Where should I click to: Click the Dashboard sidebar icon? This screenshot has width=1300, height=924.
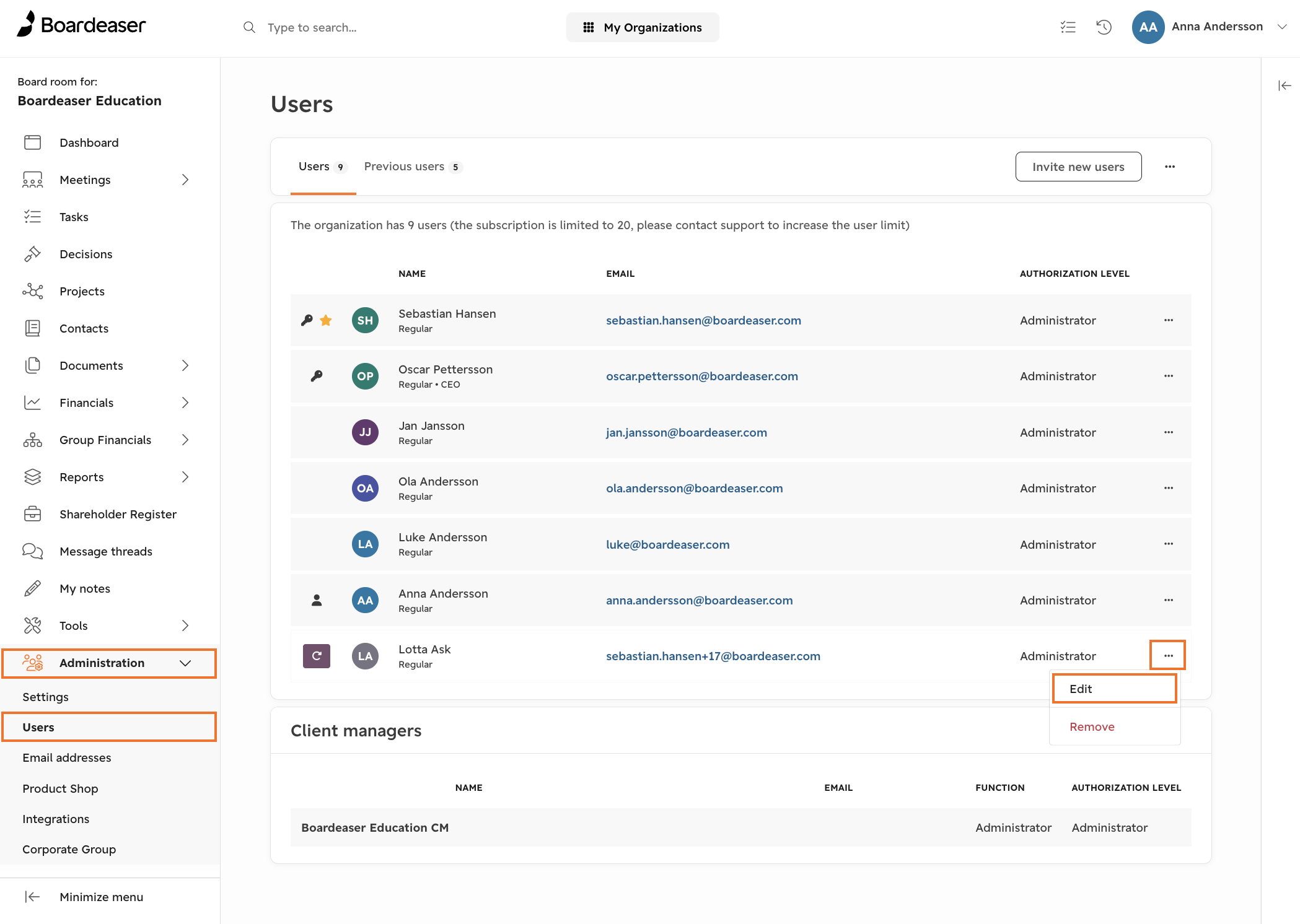[x=32, y=142]
